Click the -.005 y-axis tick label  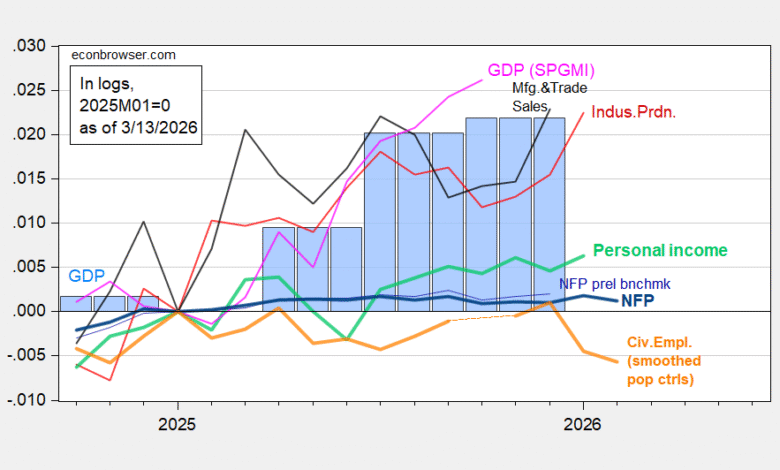[29, 355]
